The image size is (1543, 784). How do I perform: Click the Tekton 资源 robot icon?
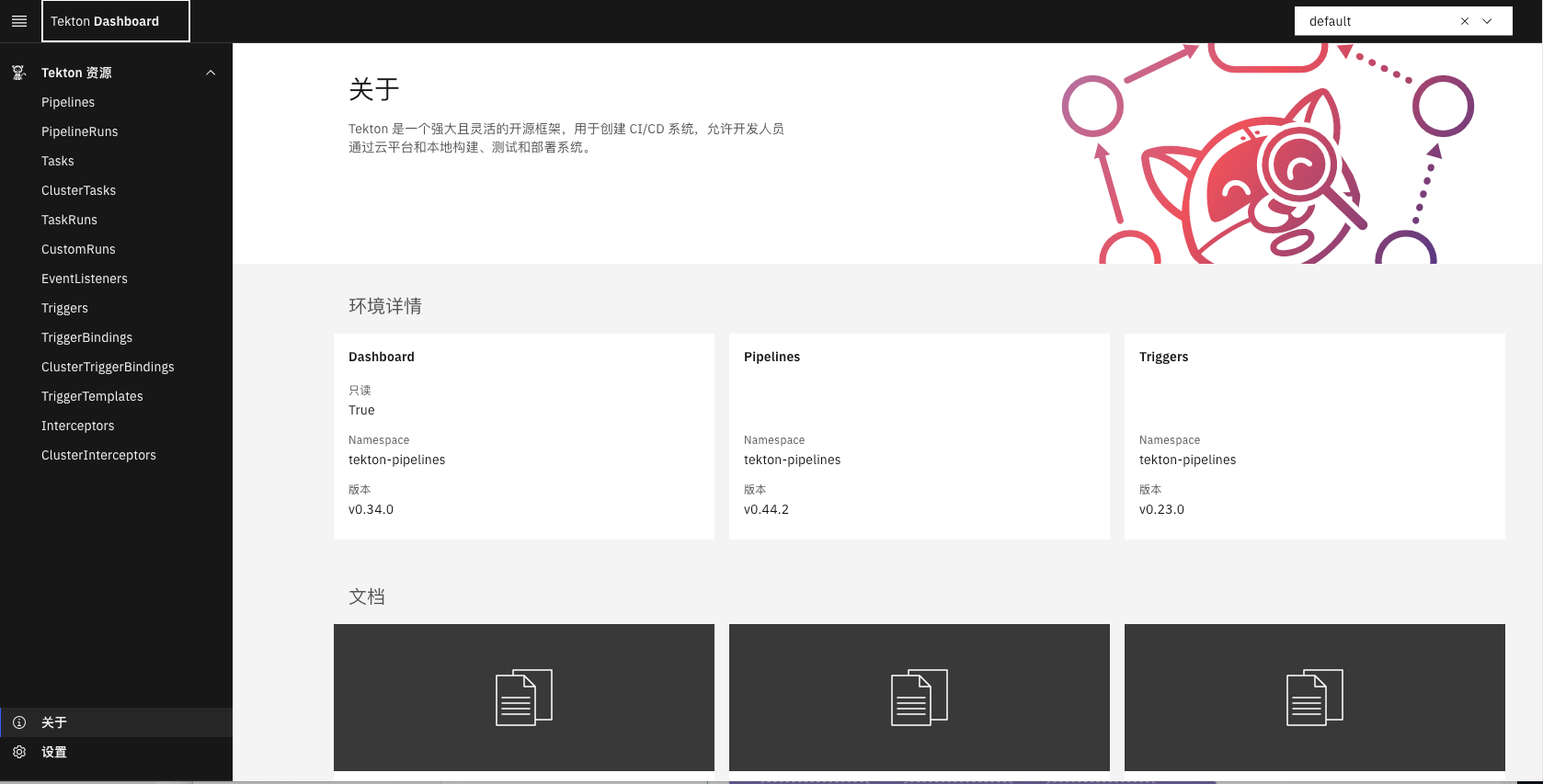[x=19, y=73]
